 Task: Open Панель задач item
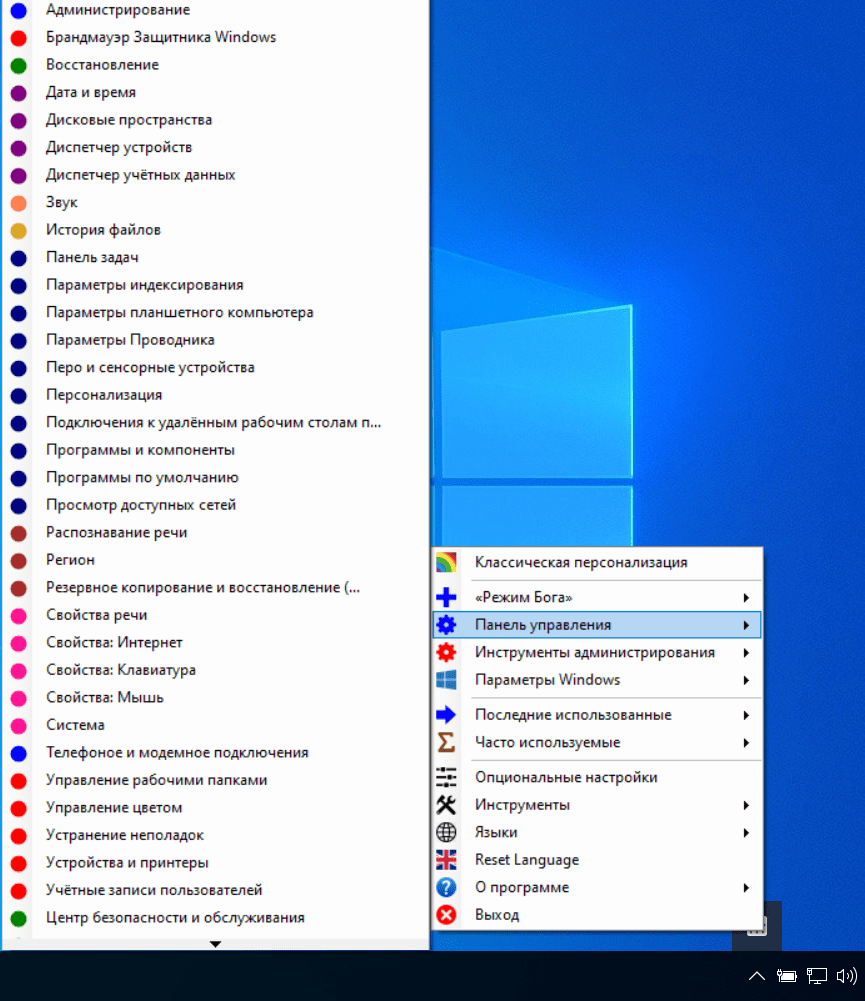(x=215, y=257)
